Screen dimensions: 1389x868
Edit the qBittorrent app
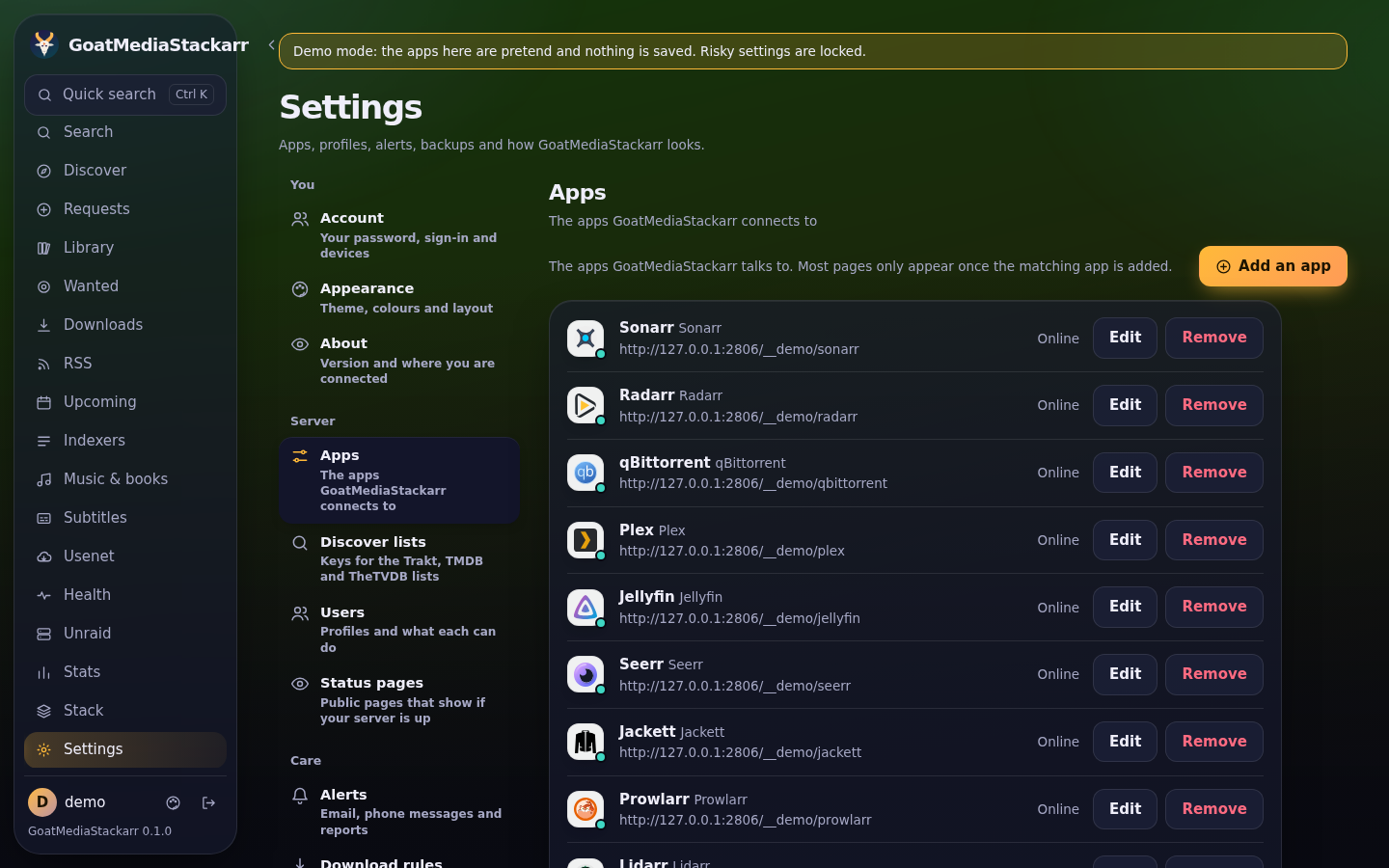1125,473
